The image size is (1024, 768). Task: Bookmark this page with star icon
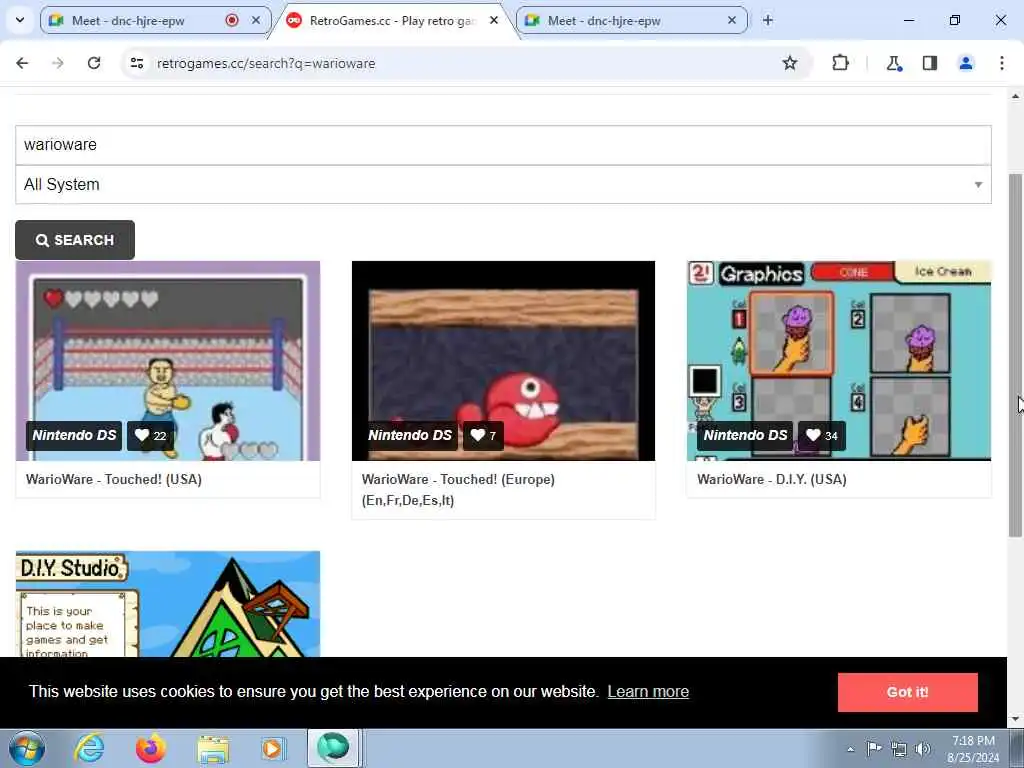790,63
